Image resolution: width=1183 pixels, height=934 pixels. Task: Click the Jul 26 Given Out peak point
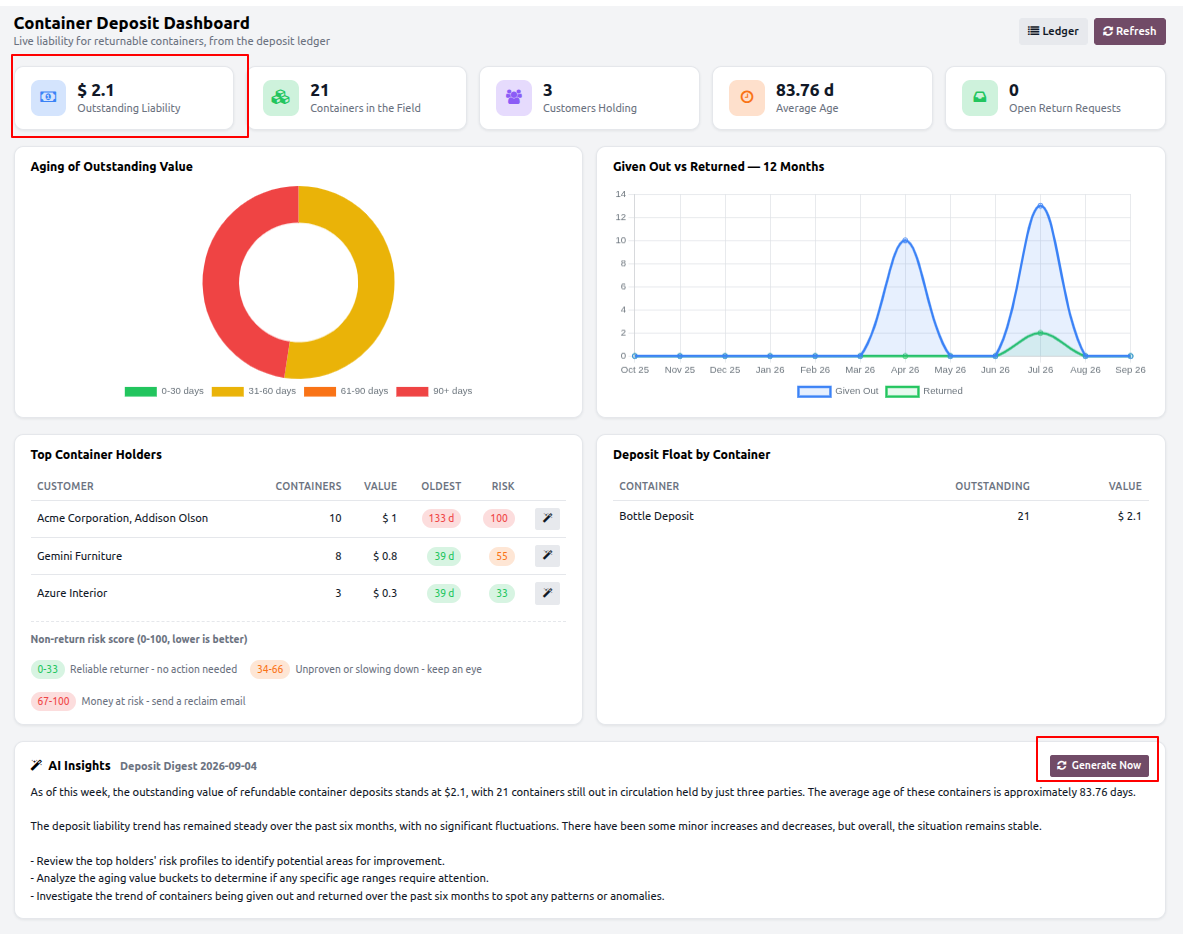click(1040, 206)
